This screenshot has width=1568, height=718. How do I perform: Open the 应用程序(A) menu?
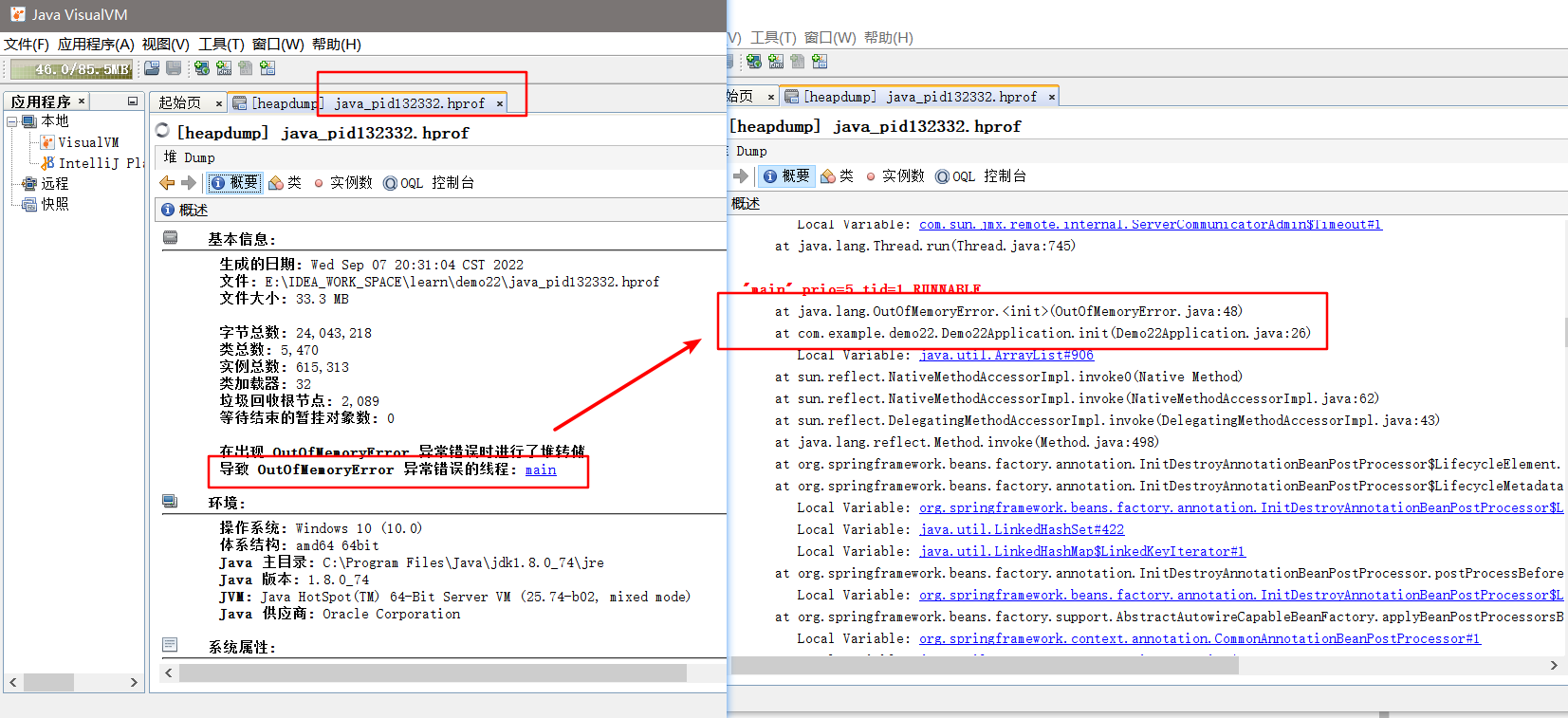point(96,45)
